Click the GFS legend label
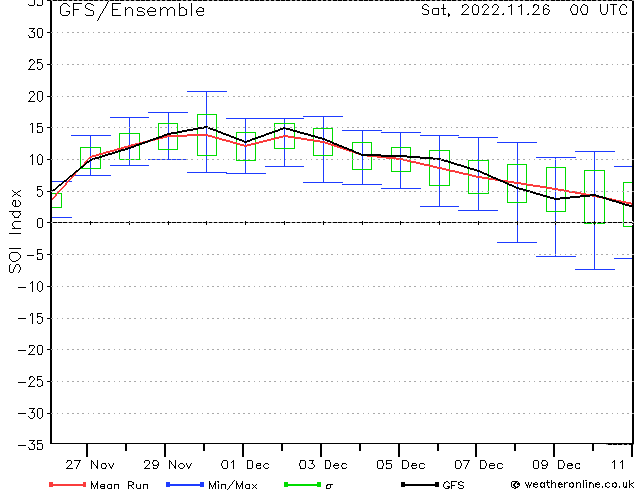This screenshot has height=490, width=634. point(453,485)
